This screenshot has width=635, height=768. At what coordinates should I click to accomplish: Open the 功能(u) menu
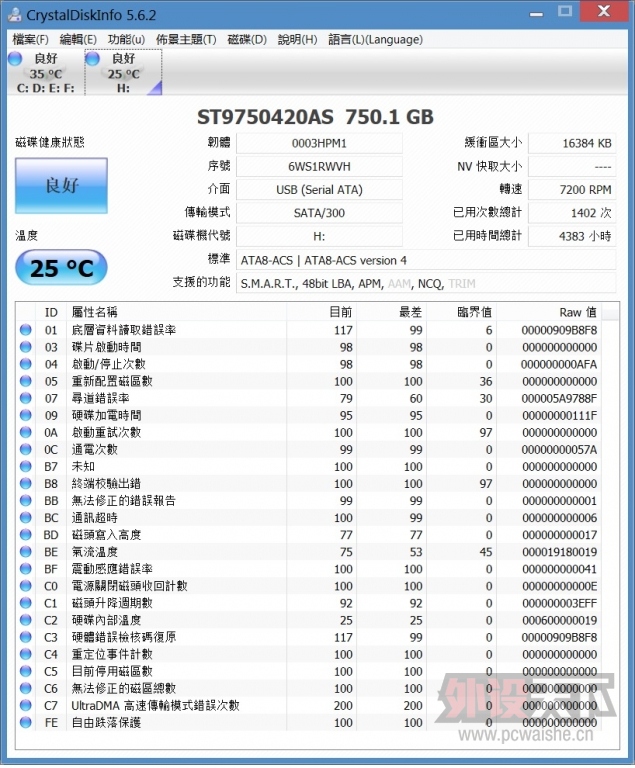point(126,40)
